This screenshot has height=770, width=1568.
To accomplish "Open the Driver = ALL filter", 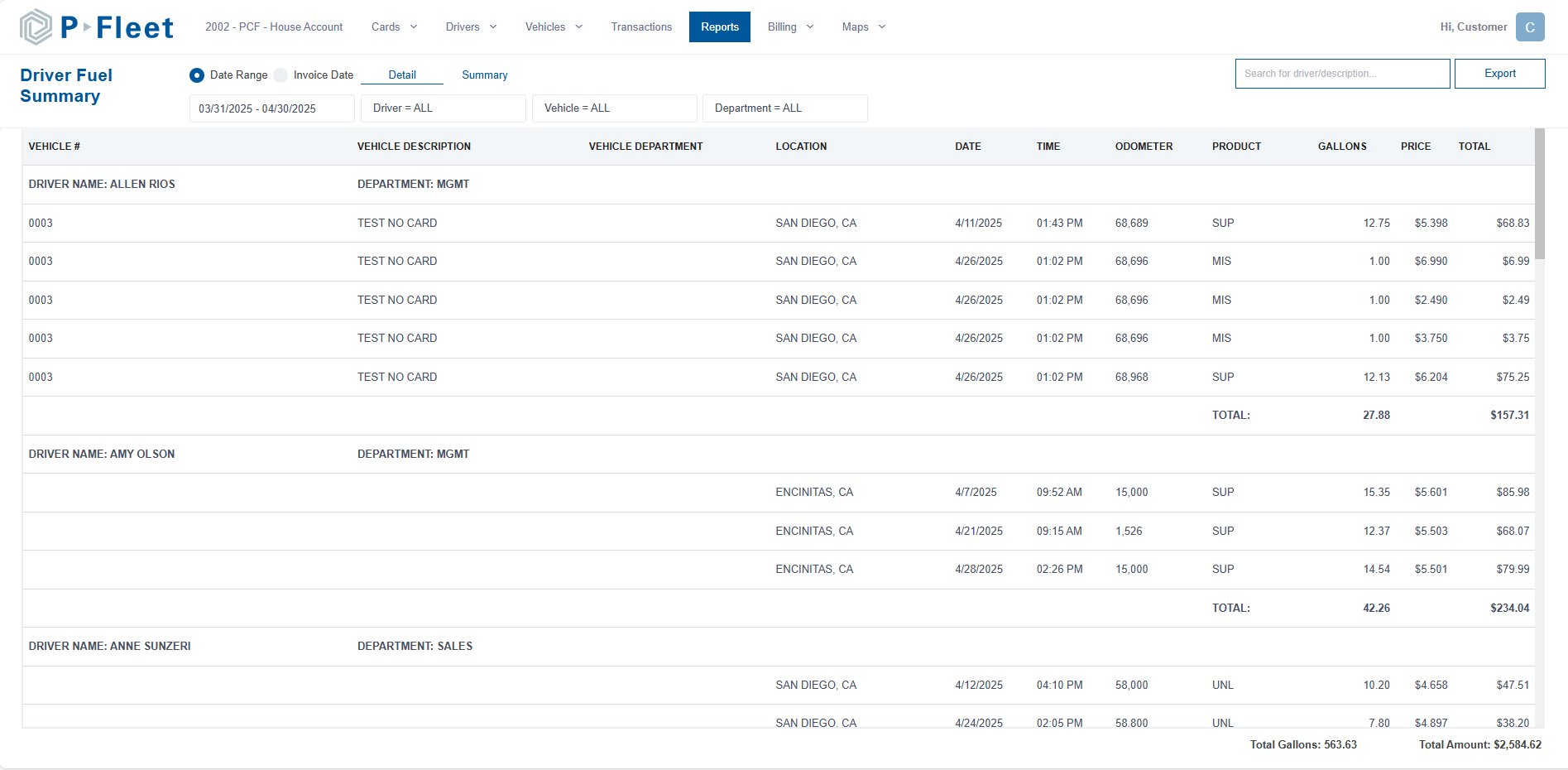I will point(443,108).
